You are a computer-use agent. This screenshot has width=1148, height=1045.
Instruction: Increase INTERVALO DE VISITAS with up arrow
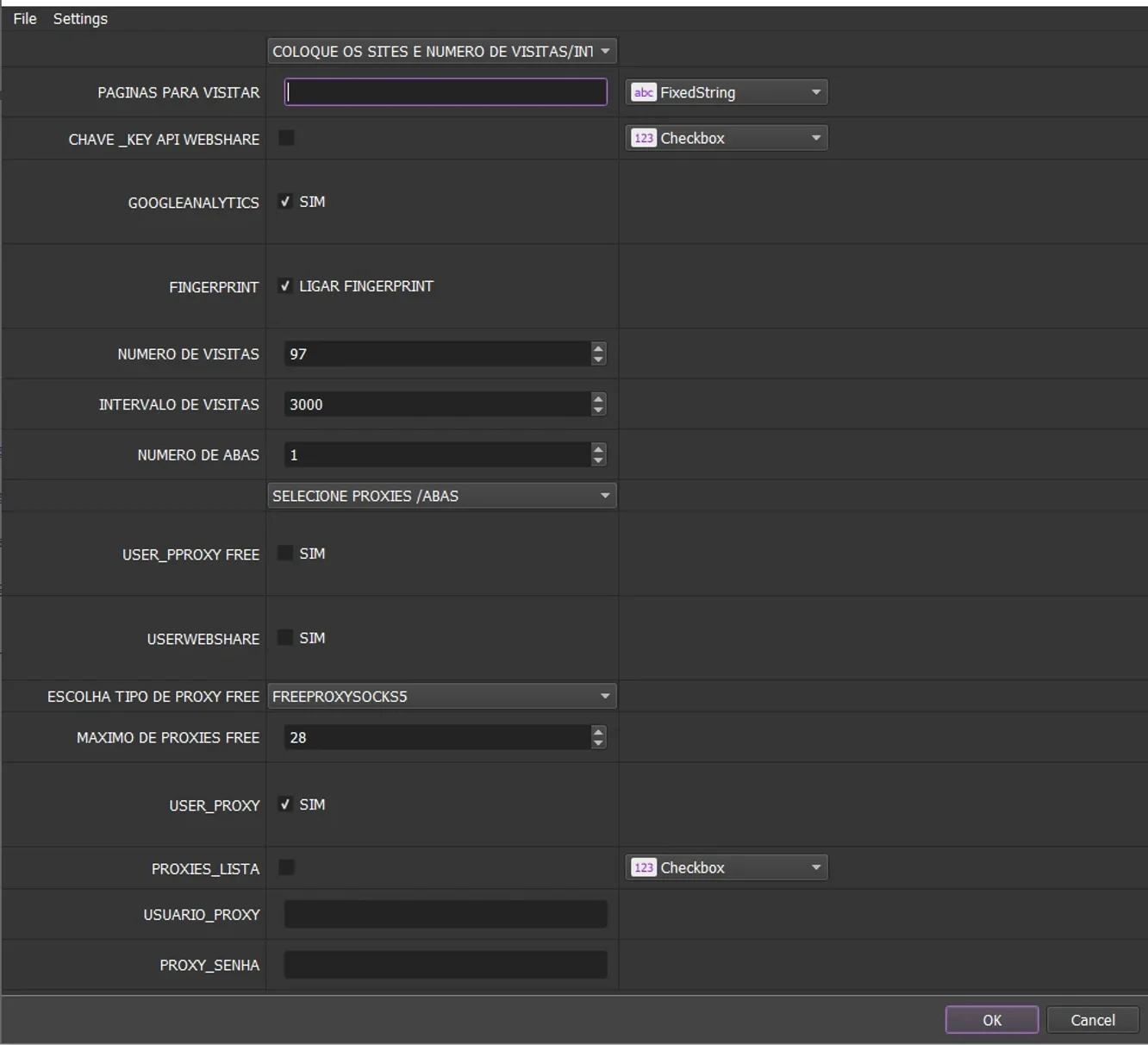599,398
